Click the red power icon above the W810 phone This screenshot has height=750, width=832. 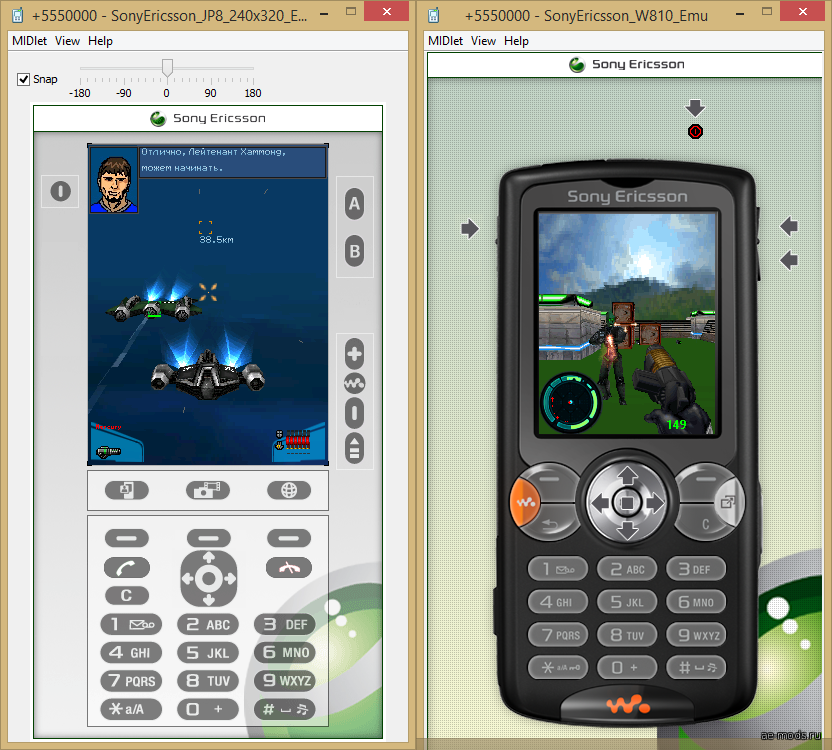click(696, 131)
